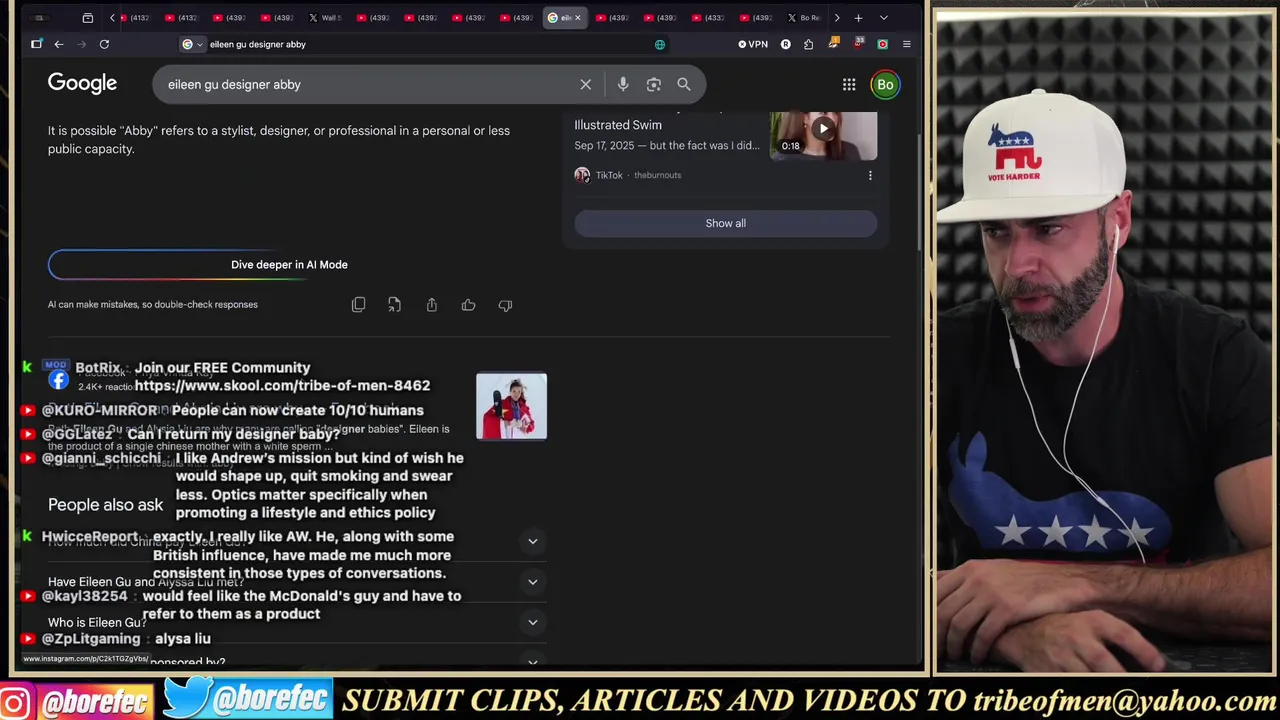
Task: Share the AI overview response
Action: coord(432,305)
